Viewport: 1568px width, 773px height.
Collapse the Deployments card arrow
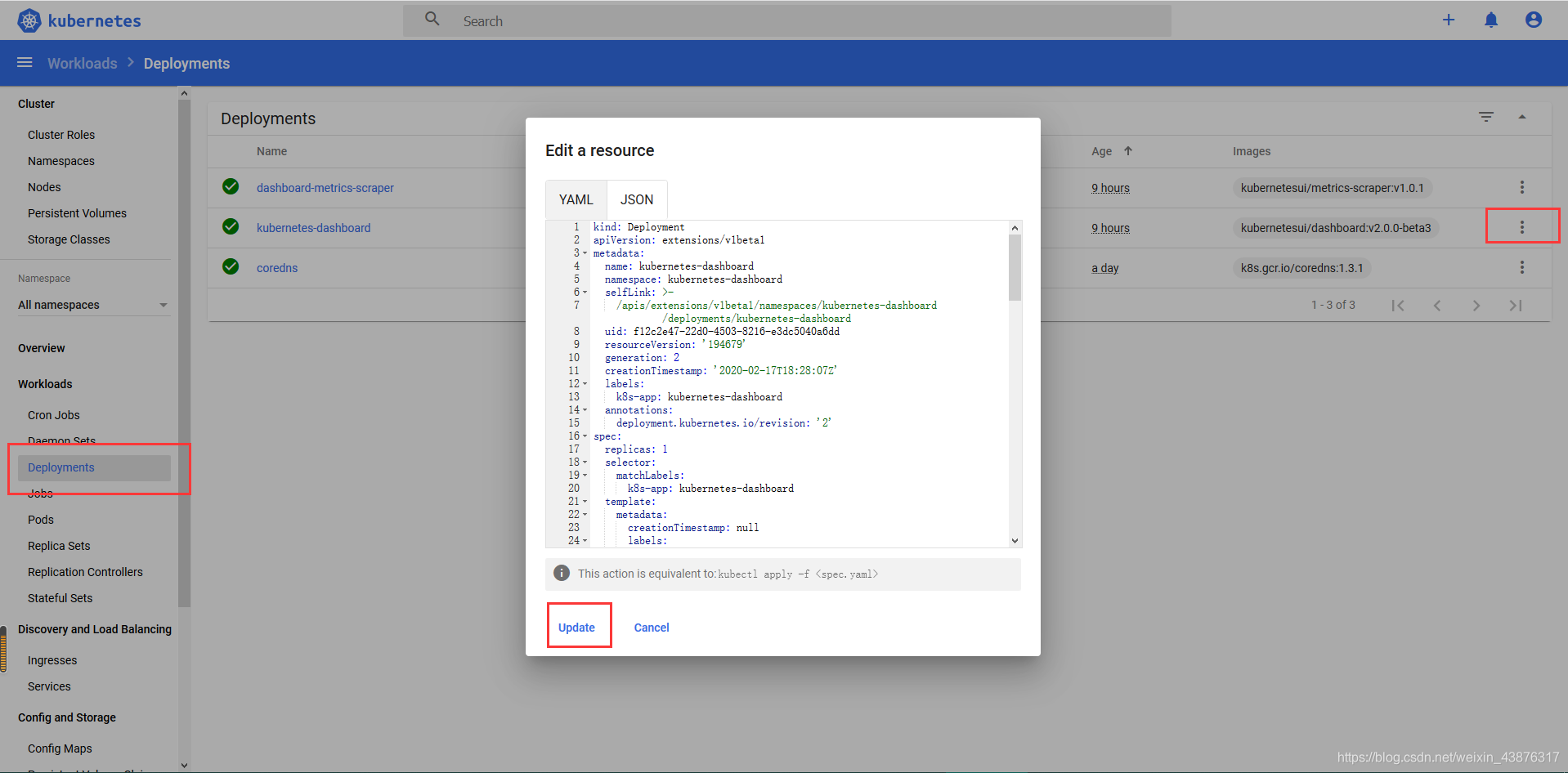click(x=1522, y=117)
